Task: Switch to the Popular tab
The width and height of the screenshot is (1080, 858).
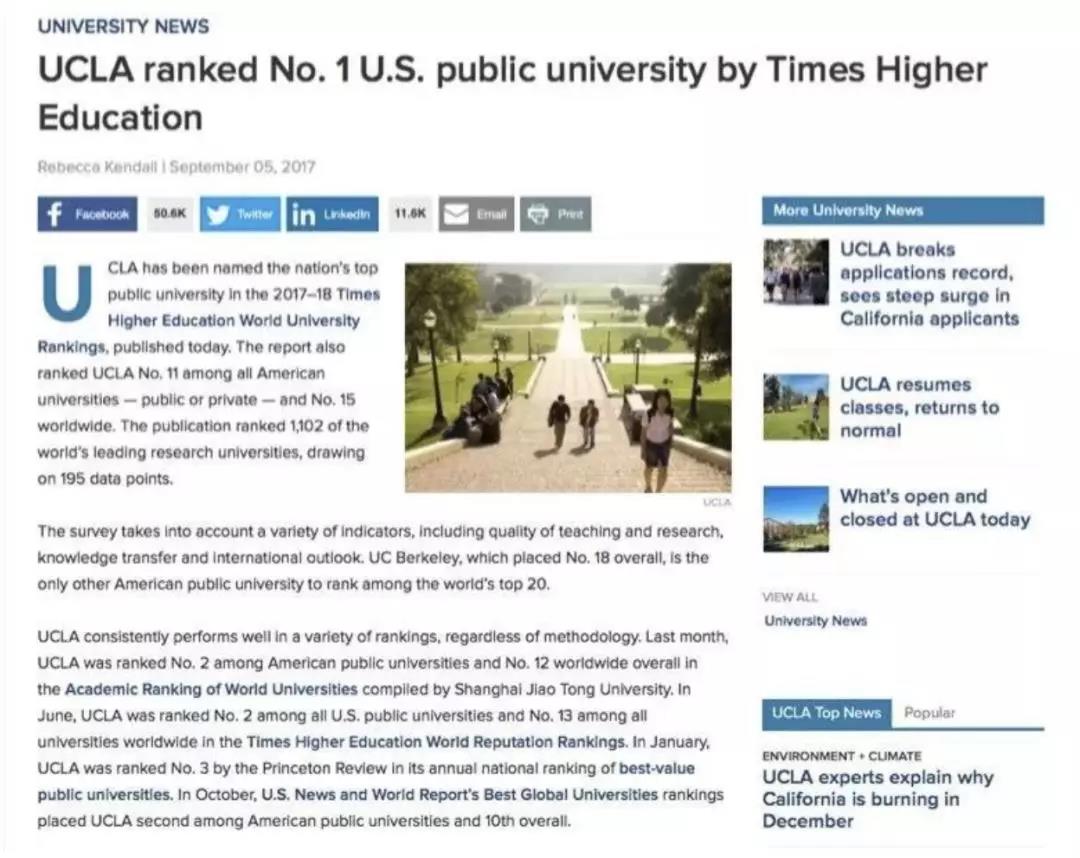Action: pyautogui.click(x=929, y=713)
